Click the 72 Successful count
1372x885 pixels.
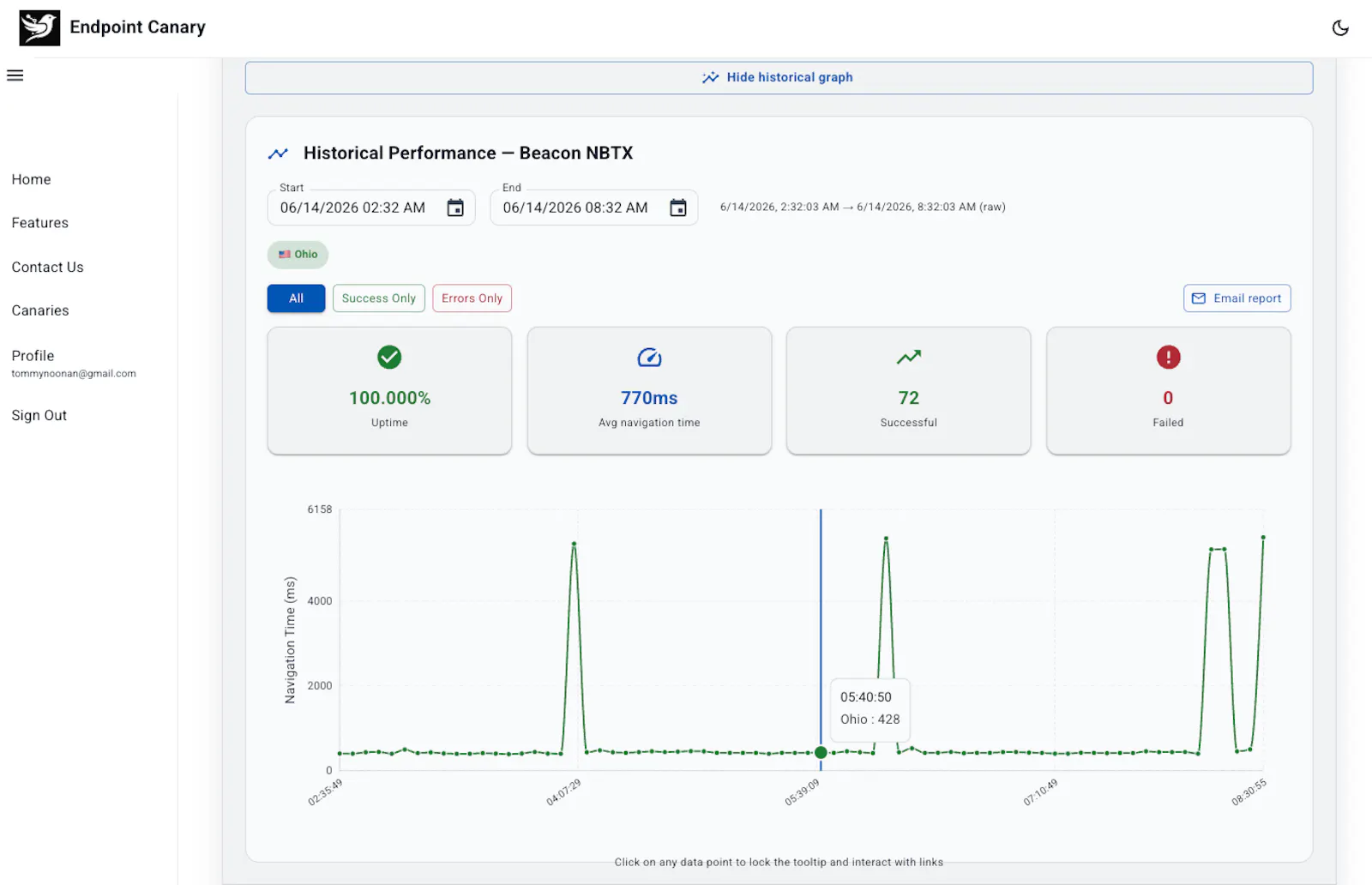point(909,398)
